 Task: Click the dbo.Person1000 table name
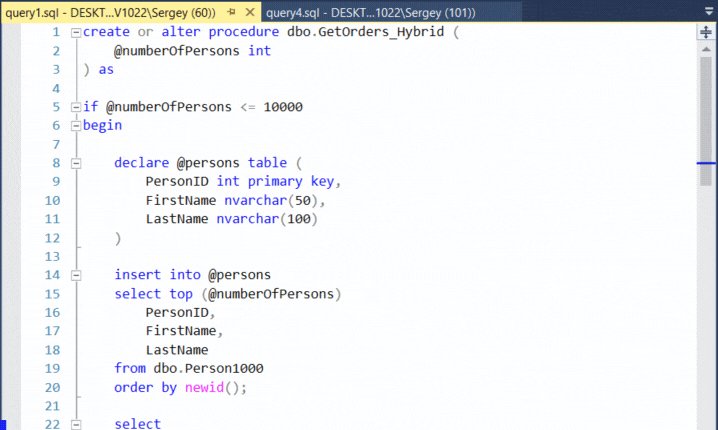tap(208, 368)
